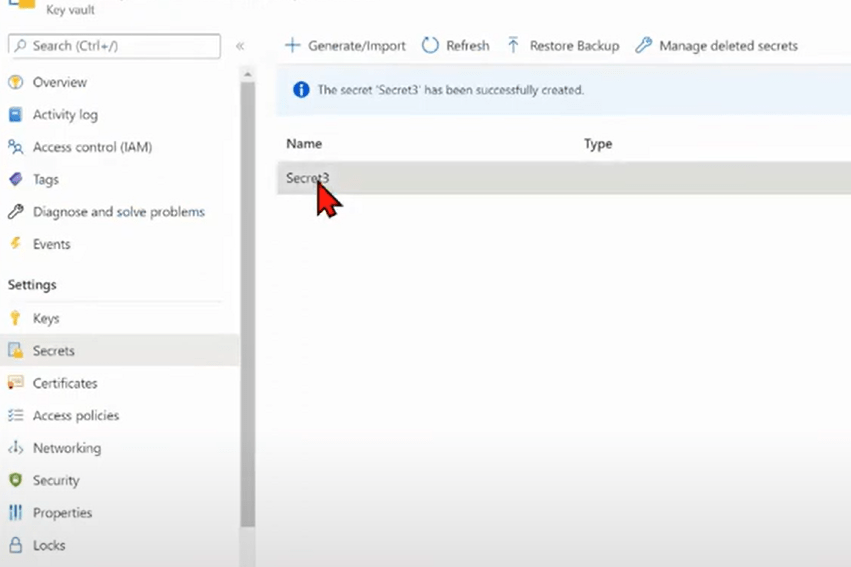Click the Certificates icon

pos(15,383)
